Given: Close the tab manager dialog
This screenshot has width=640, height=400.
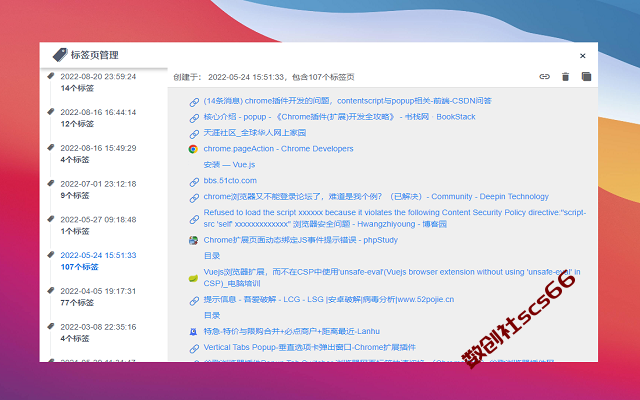Looking at the screenshot, I should [582, 56].
